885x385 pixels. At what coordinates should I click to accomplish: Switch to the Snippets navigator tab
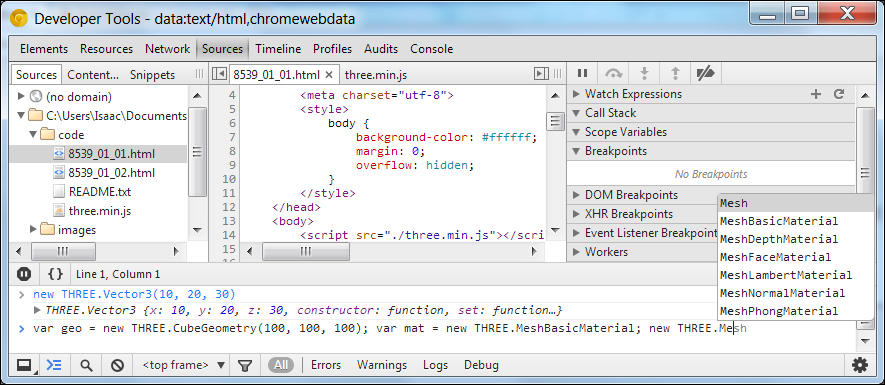point(152,75)
